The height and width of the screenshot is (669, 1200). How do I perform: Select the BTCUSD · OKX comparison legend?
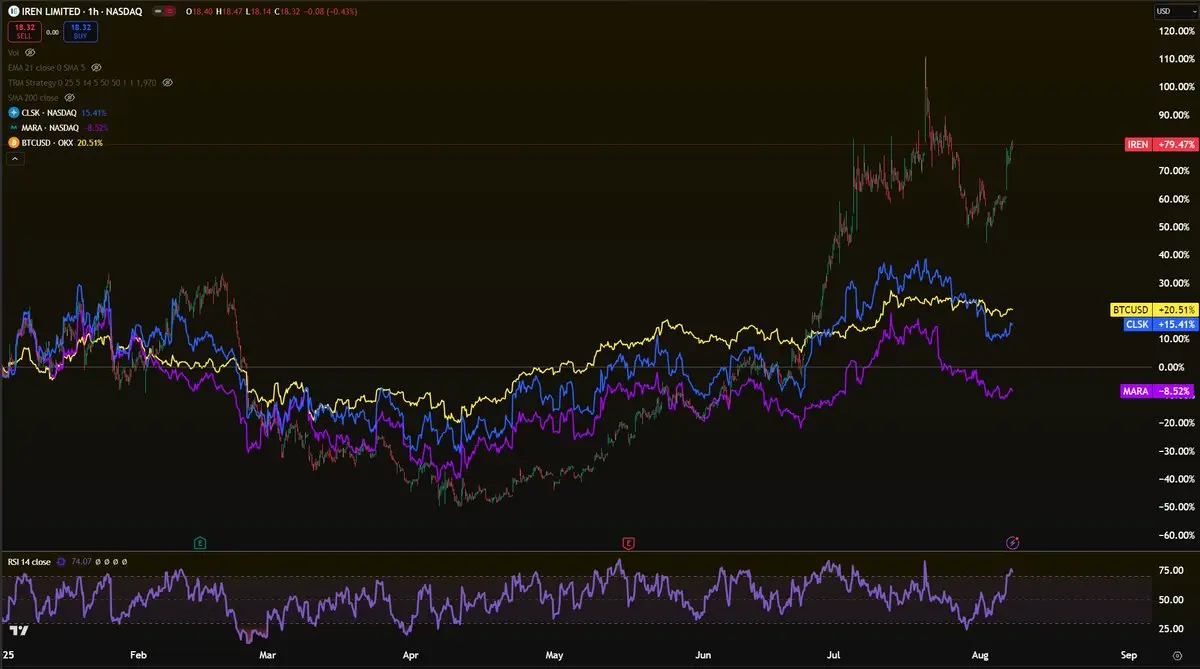47,143
